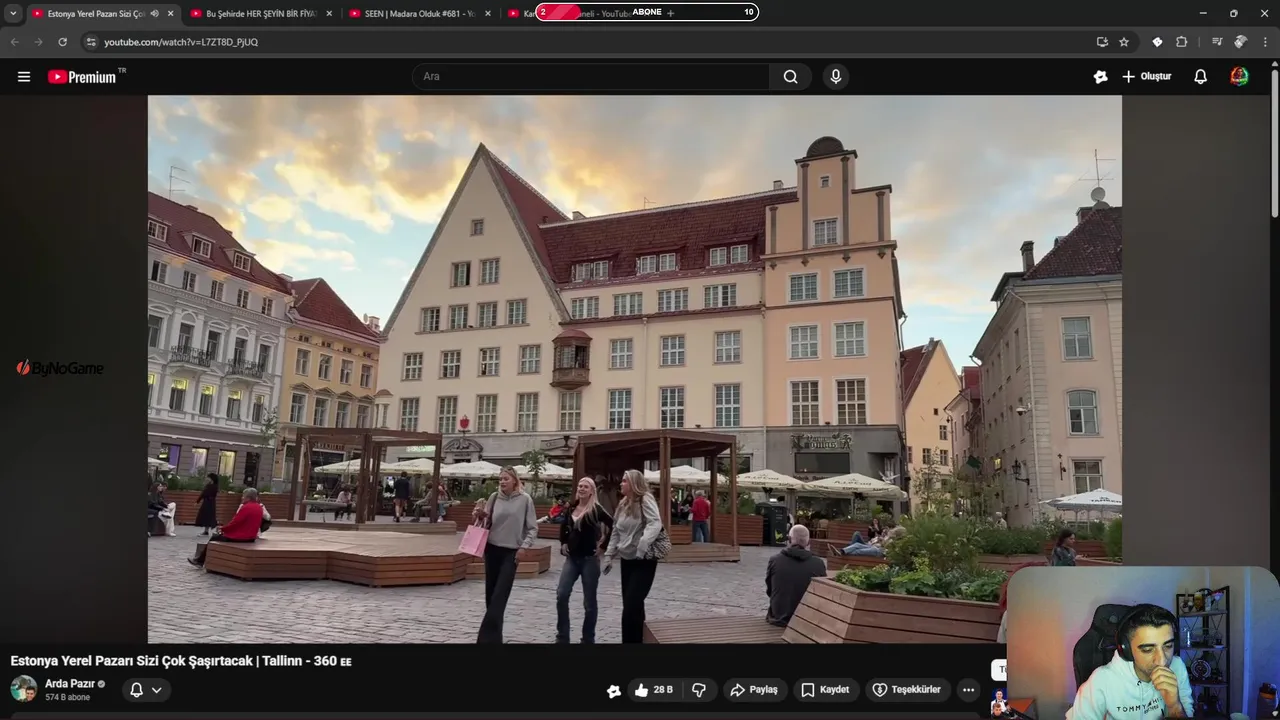
Task: Open YouTube notifications bell in header
Action: tap(1201, 77)
